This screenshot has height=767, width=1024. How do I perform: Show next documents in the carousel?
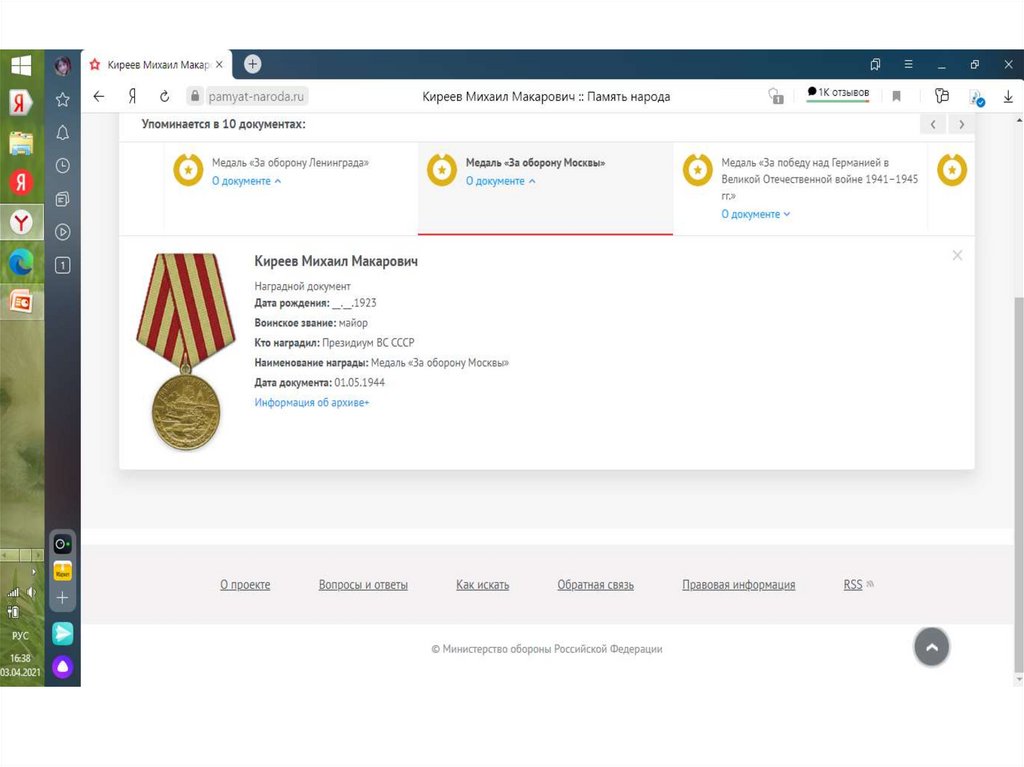tap(961, 124)
